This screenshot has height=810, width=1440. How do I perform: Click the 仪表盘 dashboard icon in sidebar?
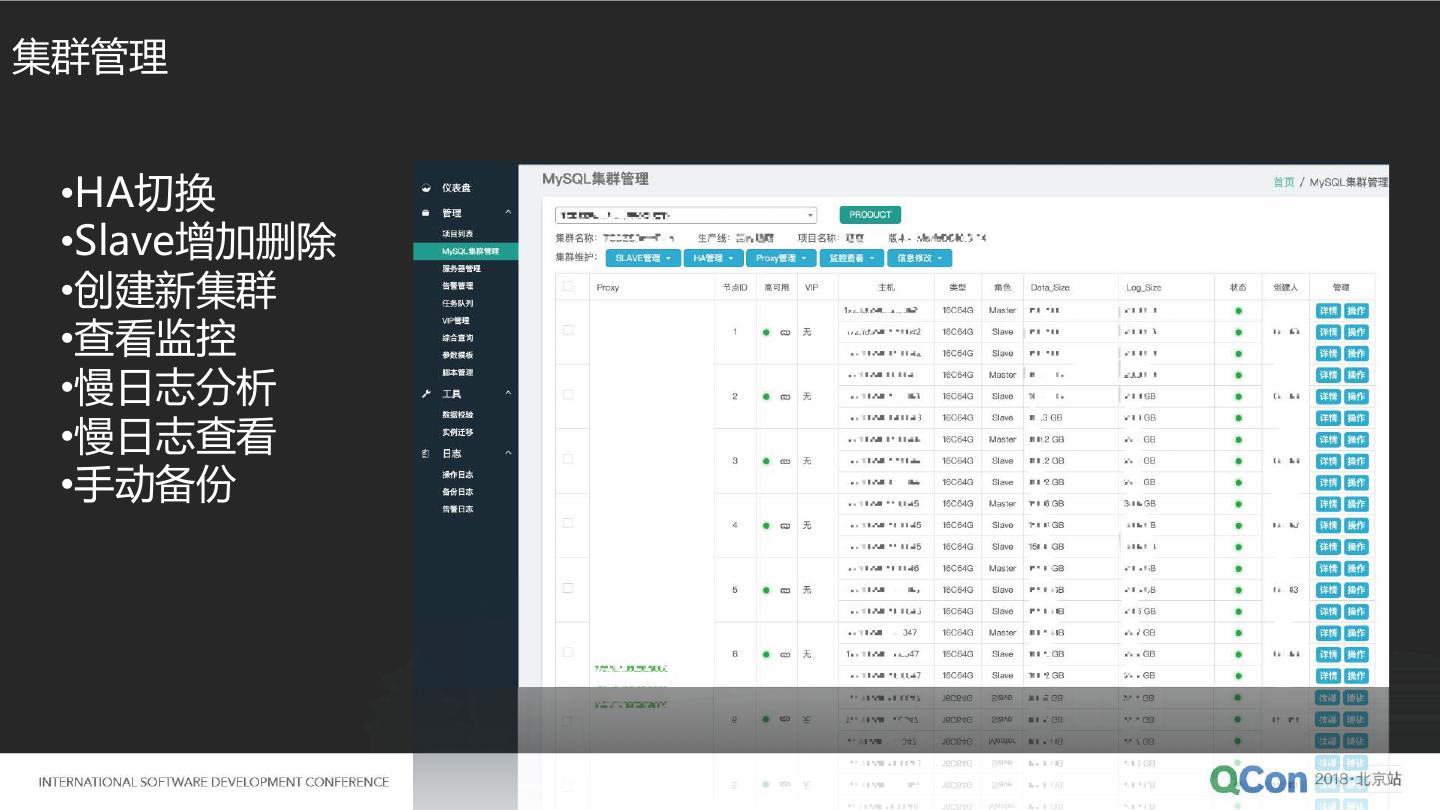426,188
